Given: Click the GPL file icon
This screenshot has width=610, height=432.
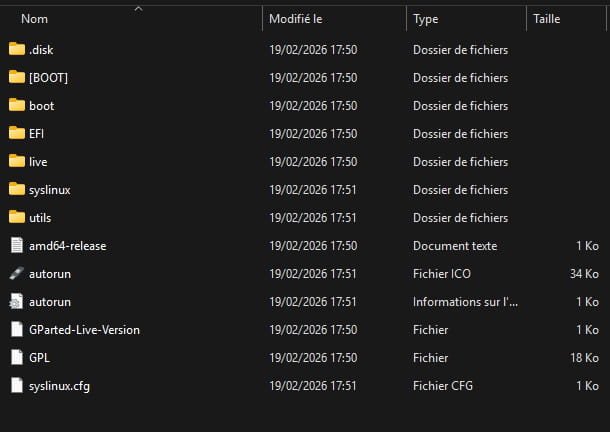Looking at the screenshot, I should [x=16, y=357].
